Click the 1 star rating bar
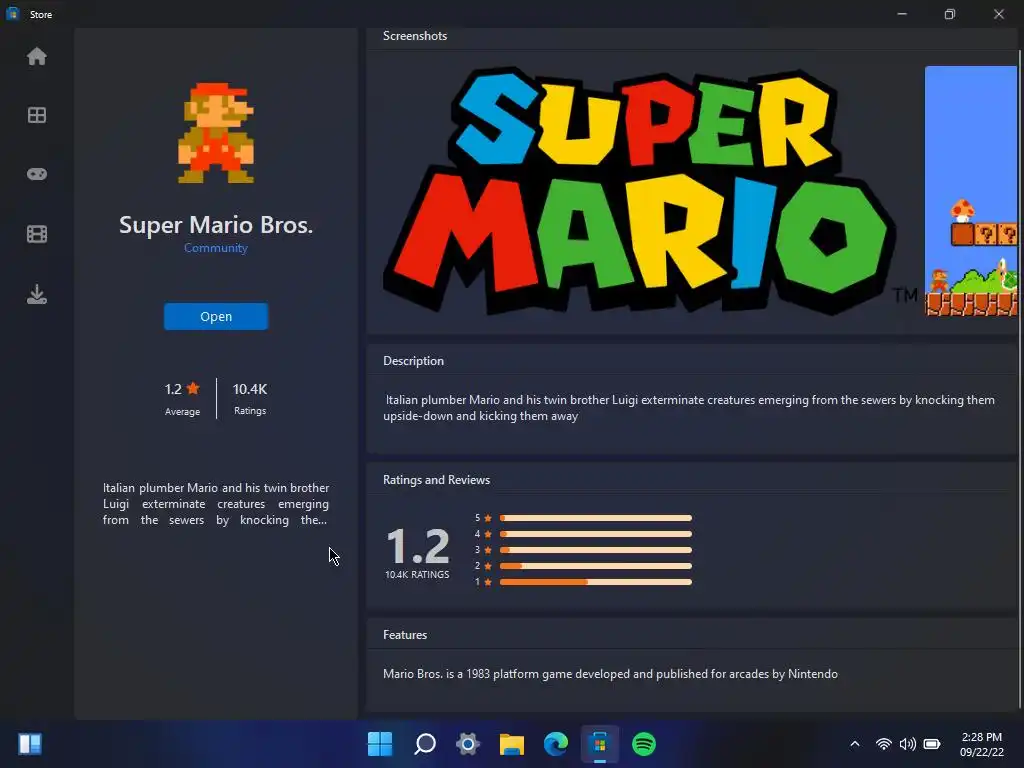The height and width of the screenshot is (768, 1024). click(596, 582)
